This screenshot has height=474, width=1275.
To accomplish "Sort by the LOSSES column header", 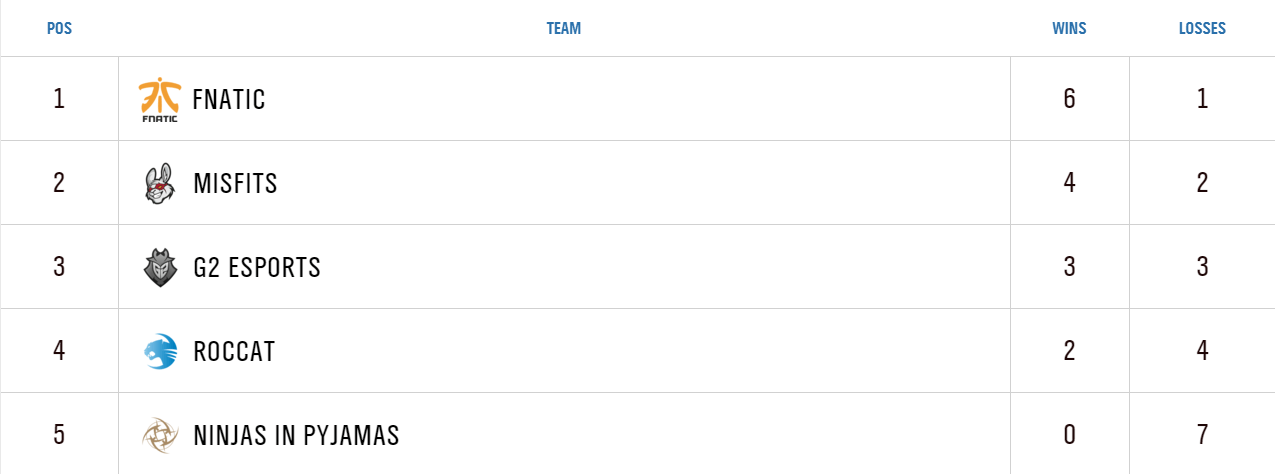I will click(x=1202, y=29).
